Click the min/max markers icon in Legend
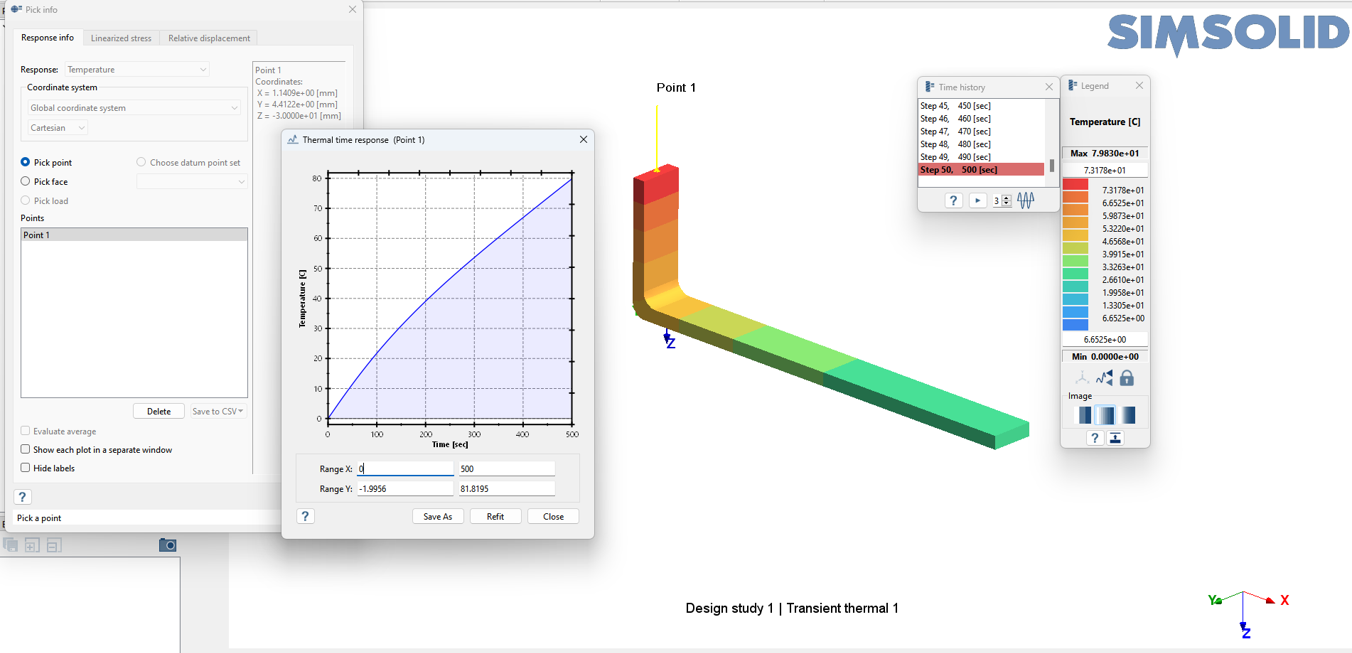Screen dimensions: 1352x653 pos(1104,378)
